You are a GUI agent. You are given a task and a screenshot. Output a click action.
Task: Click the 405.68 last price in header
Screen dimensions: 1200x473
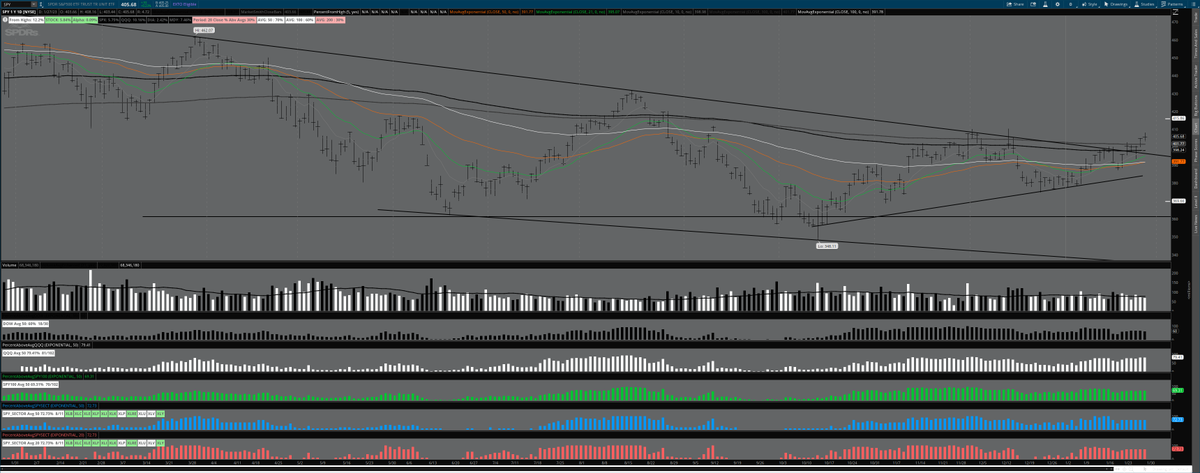pos(128,4)
